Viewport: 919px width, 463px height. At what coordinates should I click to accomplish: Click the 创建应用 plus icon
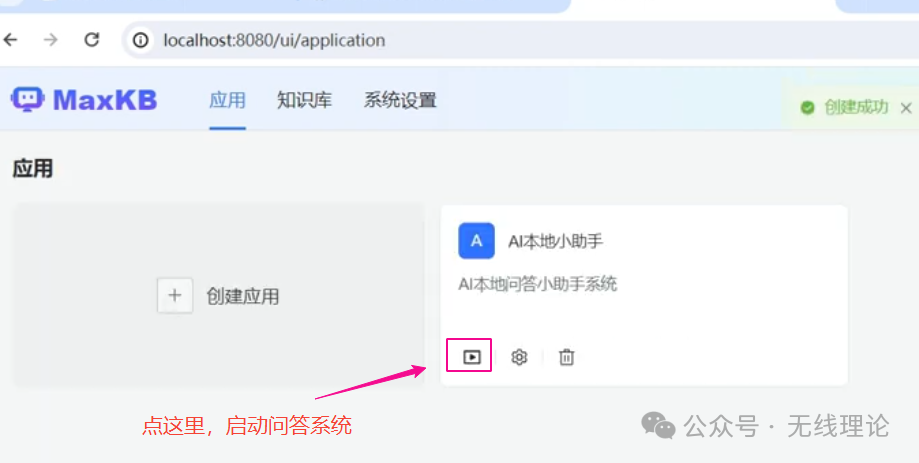coord(175,295)
